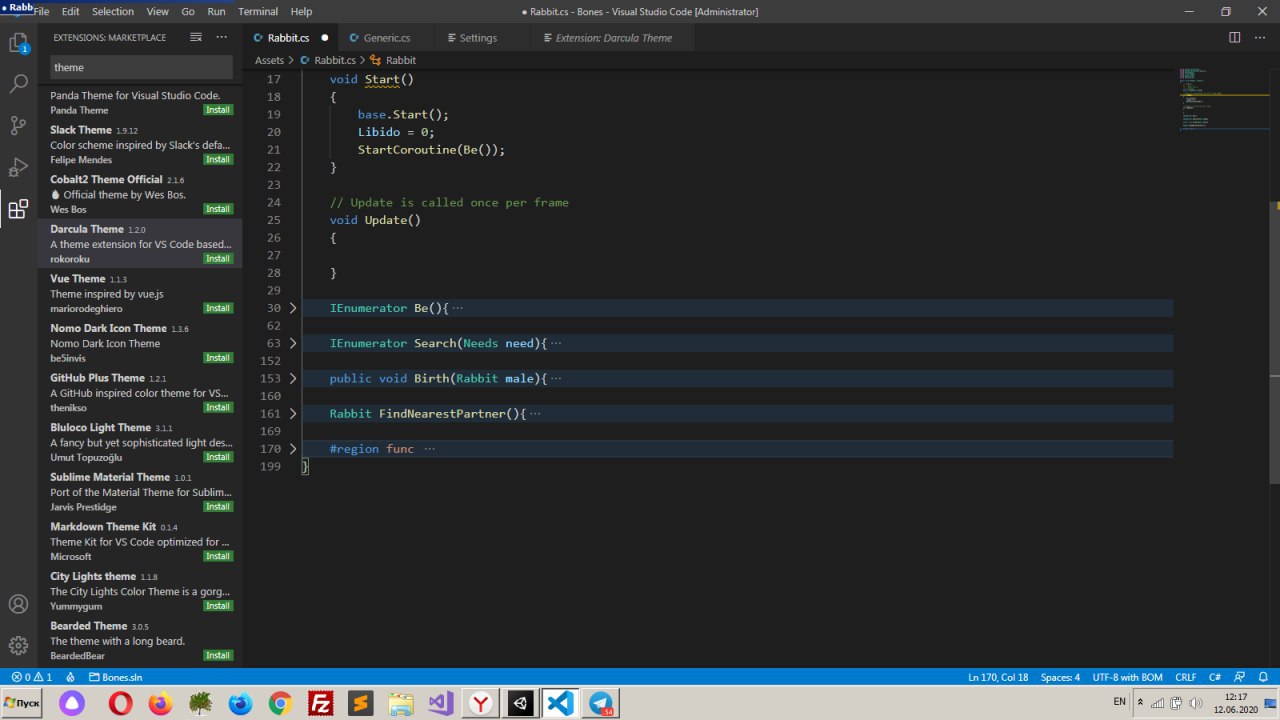Screen dimensions: 1280x720
Task: Open the Manage gear icon
Action: point(18,645)
